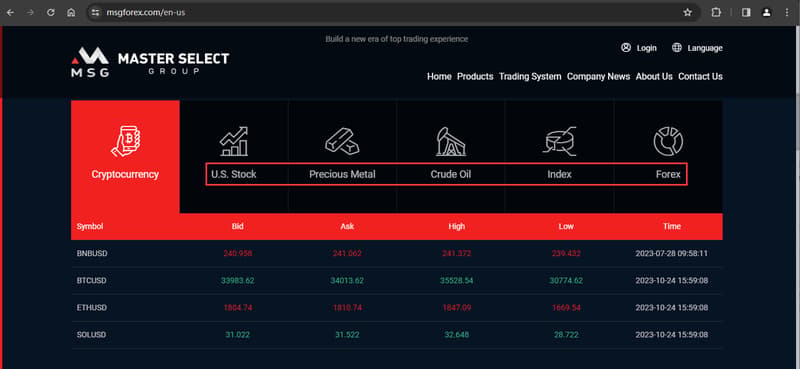Click the Login link
800x369 pixels.
click(x=639, y=48)
